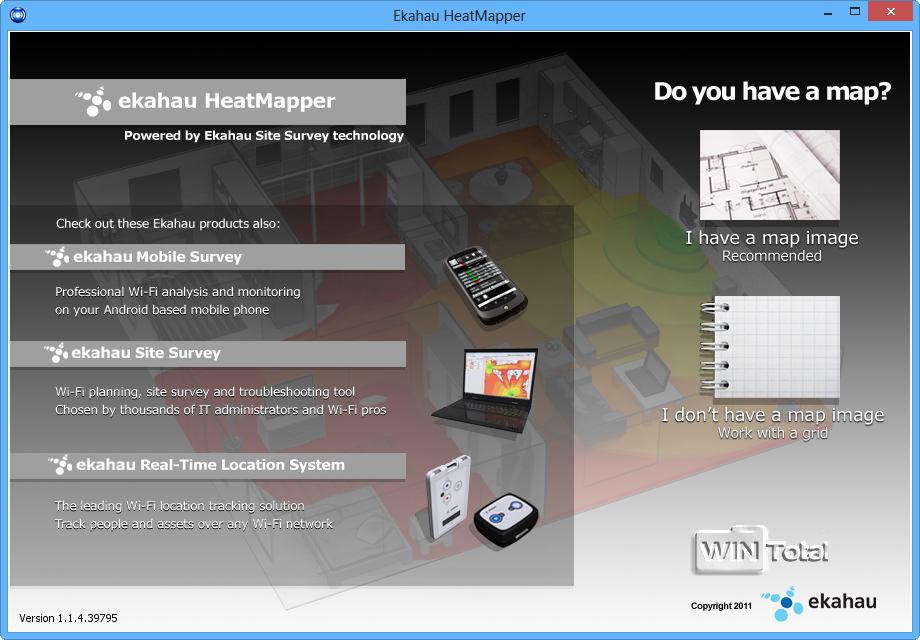Click the laptop Site Survey image
This screenshot has width=920, height=640.
pyautogui.click(x=486, y=390)
